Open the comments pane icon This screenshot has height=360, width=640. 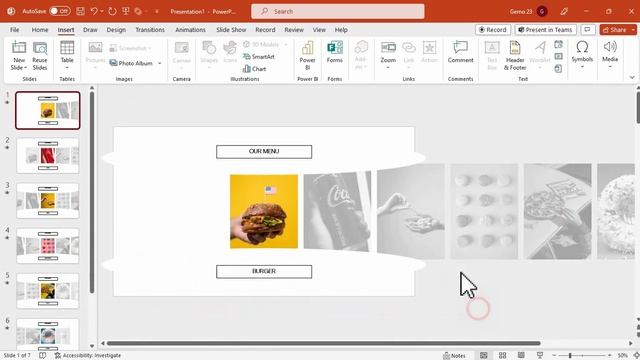point(587,30)
